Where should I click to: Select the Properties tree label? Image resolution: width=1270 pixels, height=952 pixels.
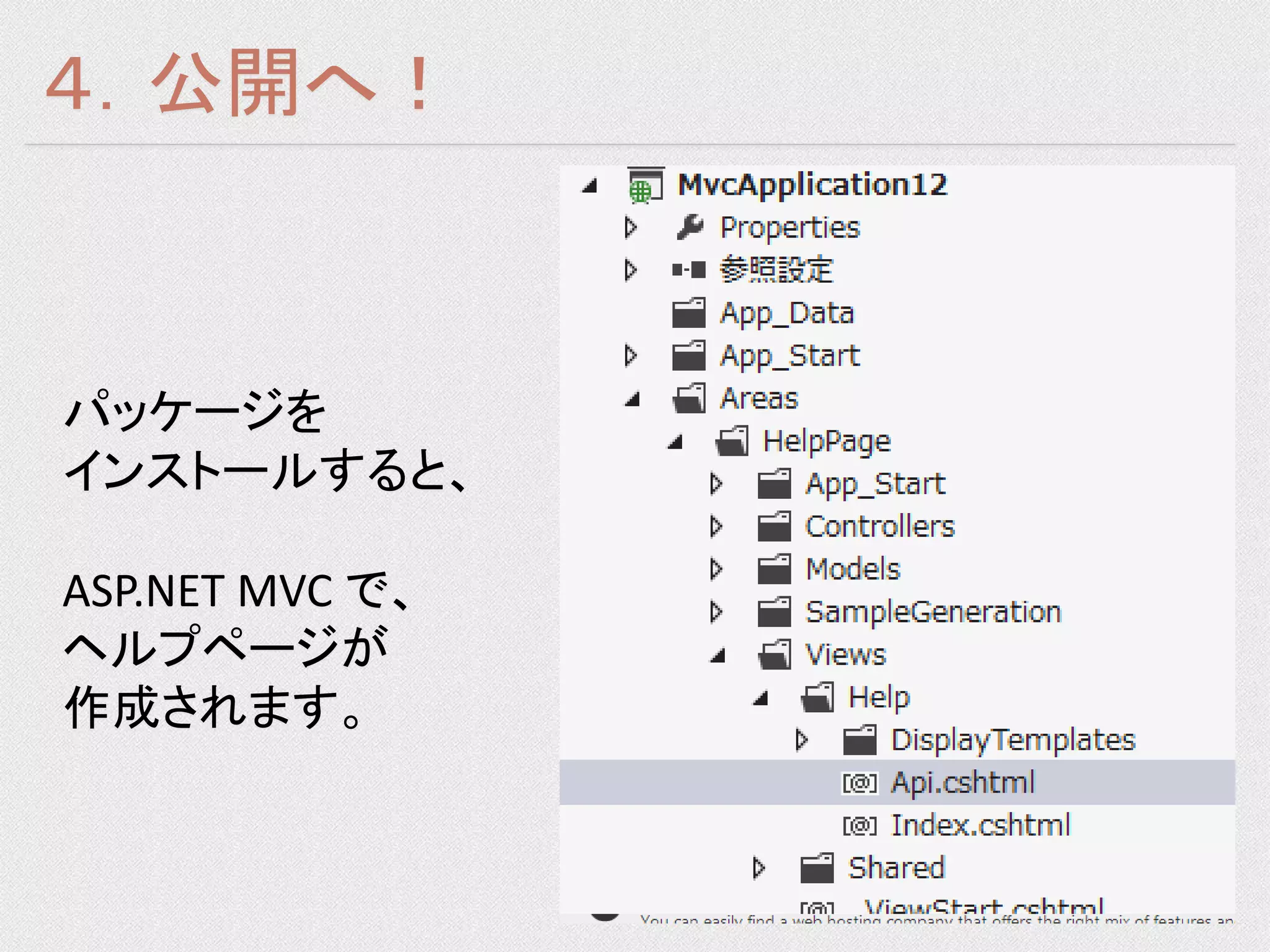(x=790, y=229)
